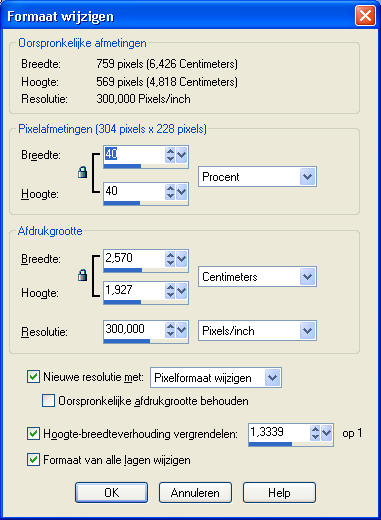The height and width of the screenshot is (520, 381).
Task: Toggle Nieuwe resolutie met checkbox
Action: coord(33,377)
